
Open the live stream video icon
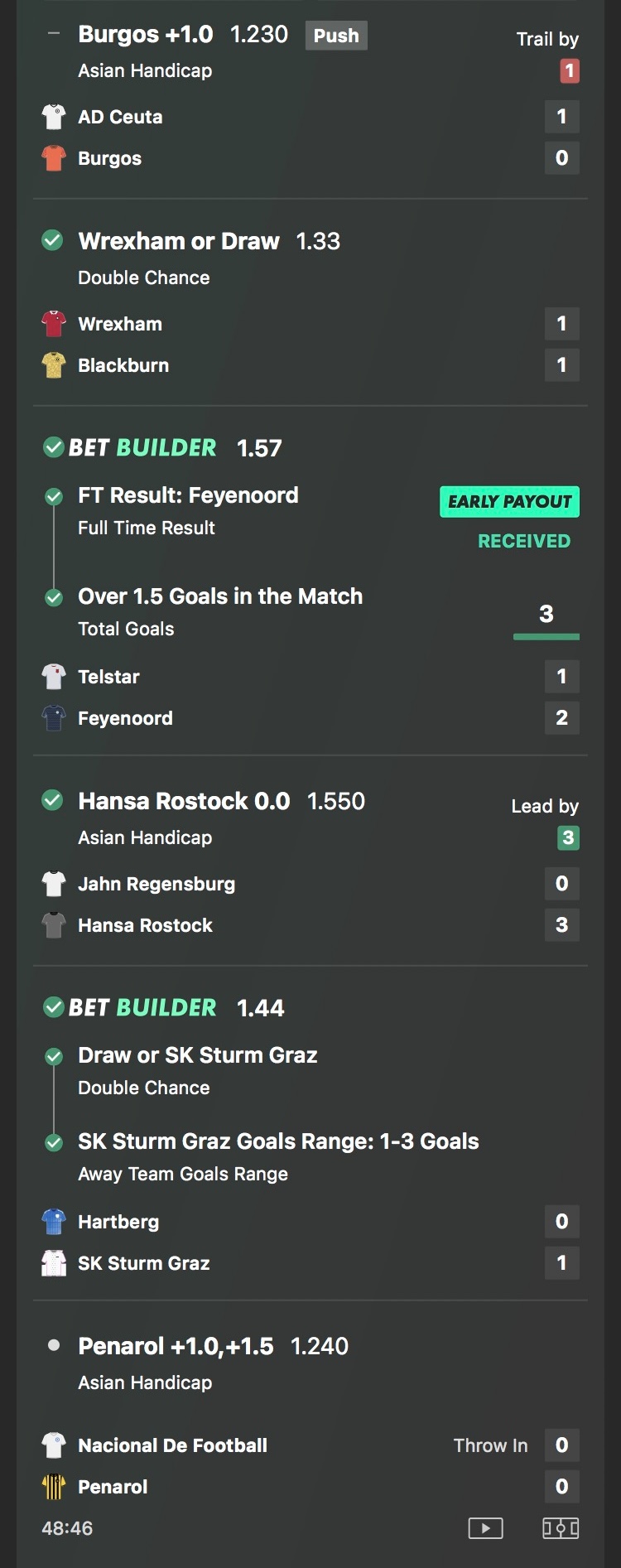485,1528
